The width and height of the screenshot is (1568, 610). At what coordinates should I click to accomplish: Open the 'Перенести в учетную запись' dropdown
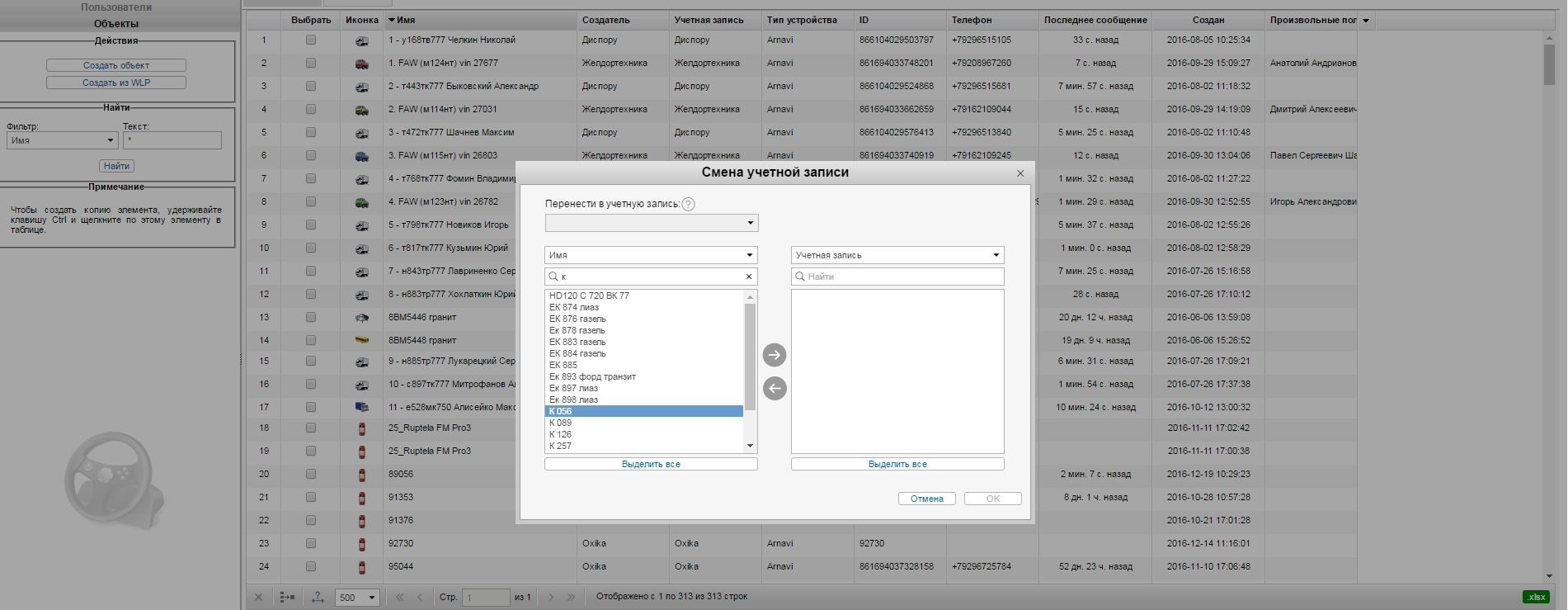(651, 223)
